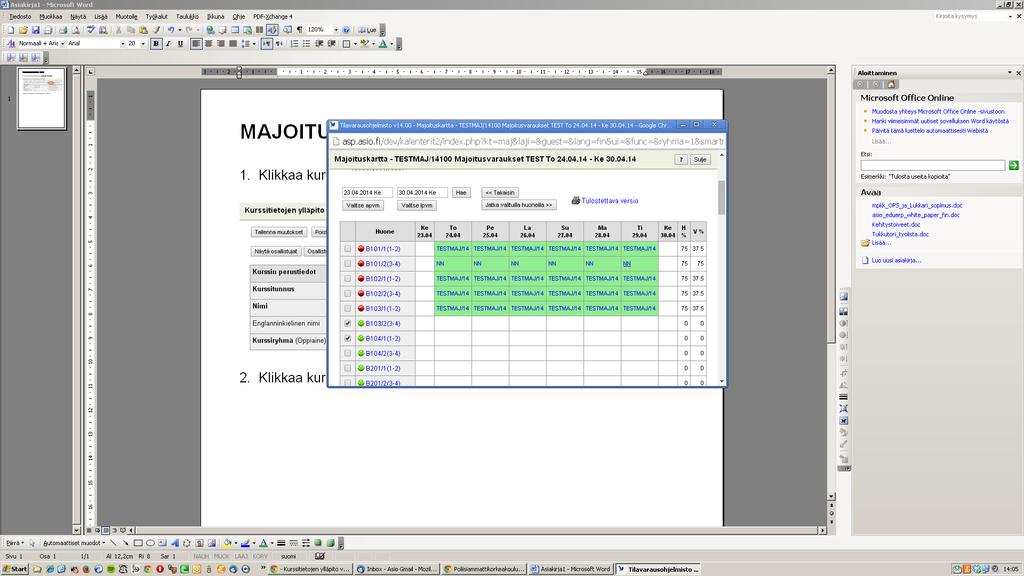Click the Hae button in Majoituskartta

click(x=461, y=193)
